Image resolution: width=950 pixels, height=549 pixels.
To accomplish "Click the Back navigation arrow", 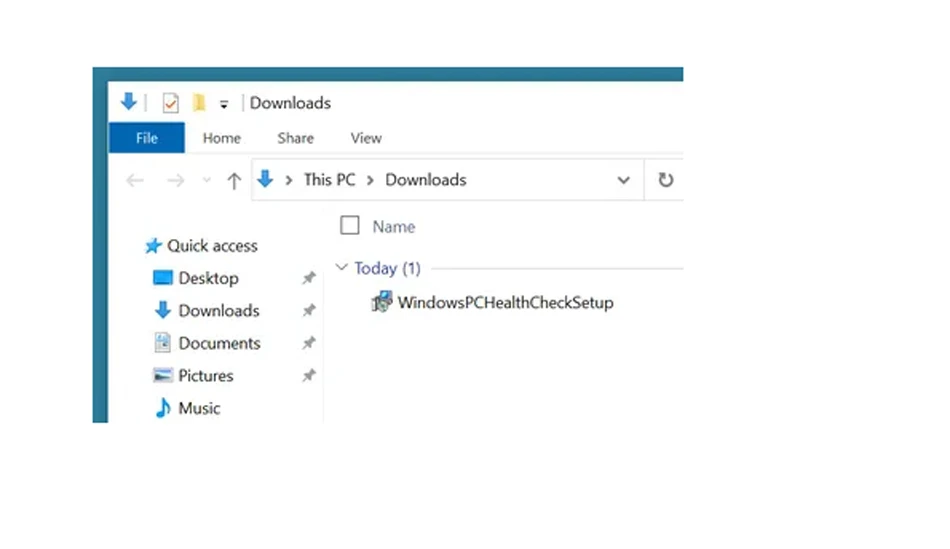I will point(135,180).
